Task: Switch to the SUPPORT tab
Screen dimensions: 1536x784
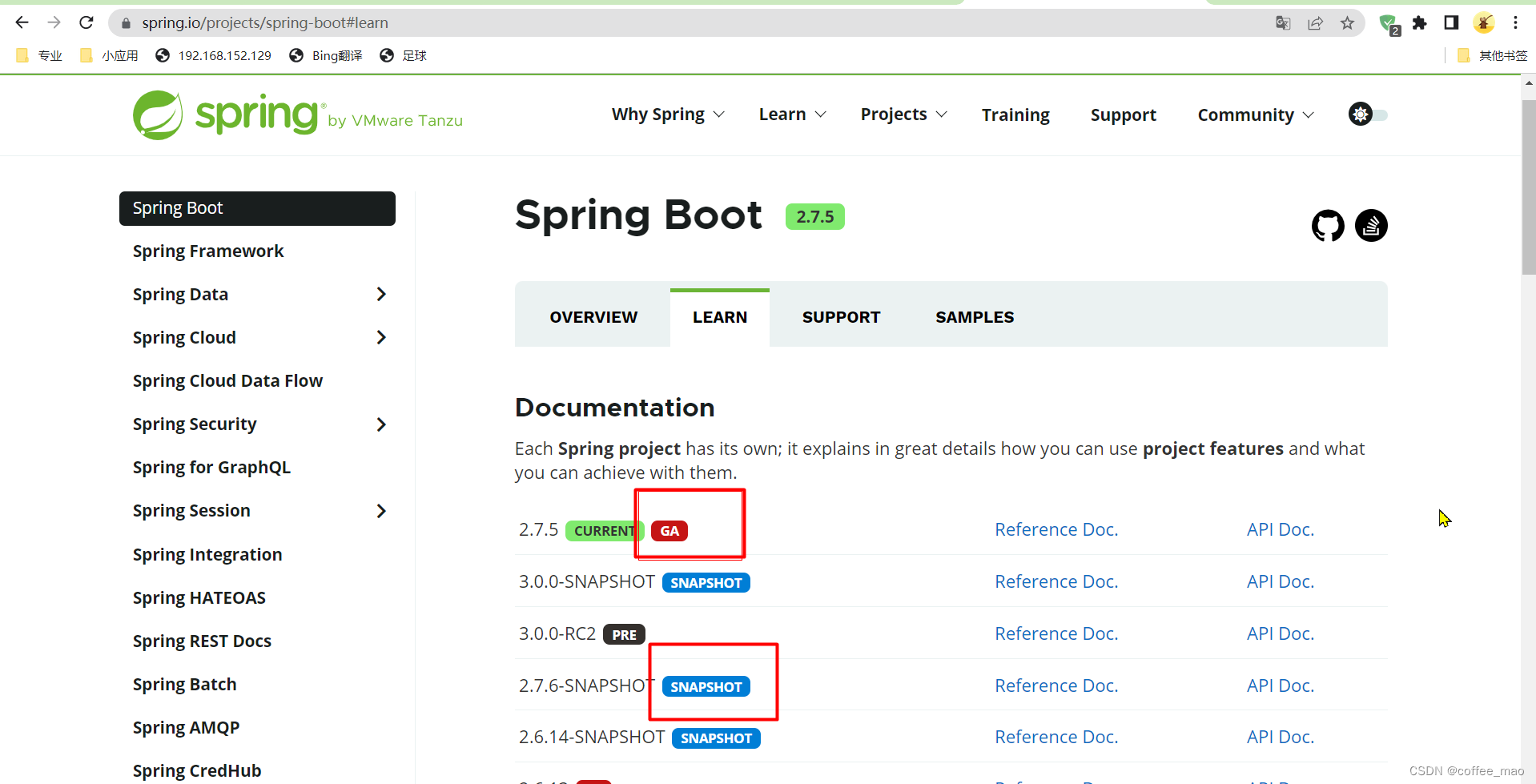Action: (841, 317)
